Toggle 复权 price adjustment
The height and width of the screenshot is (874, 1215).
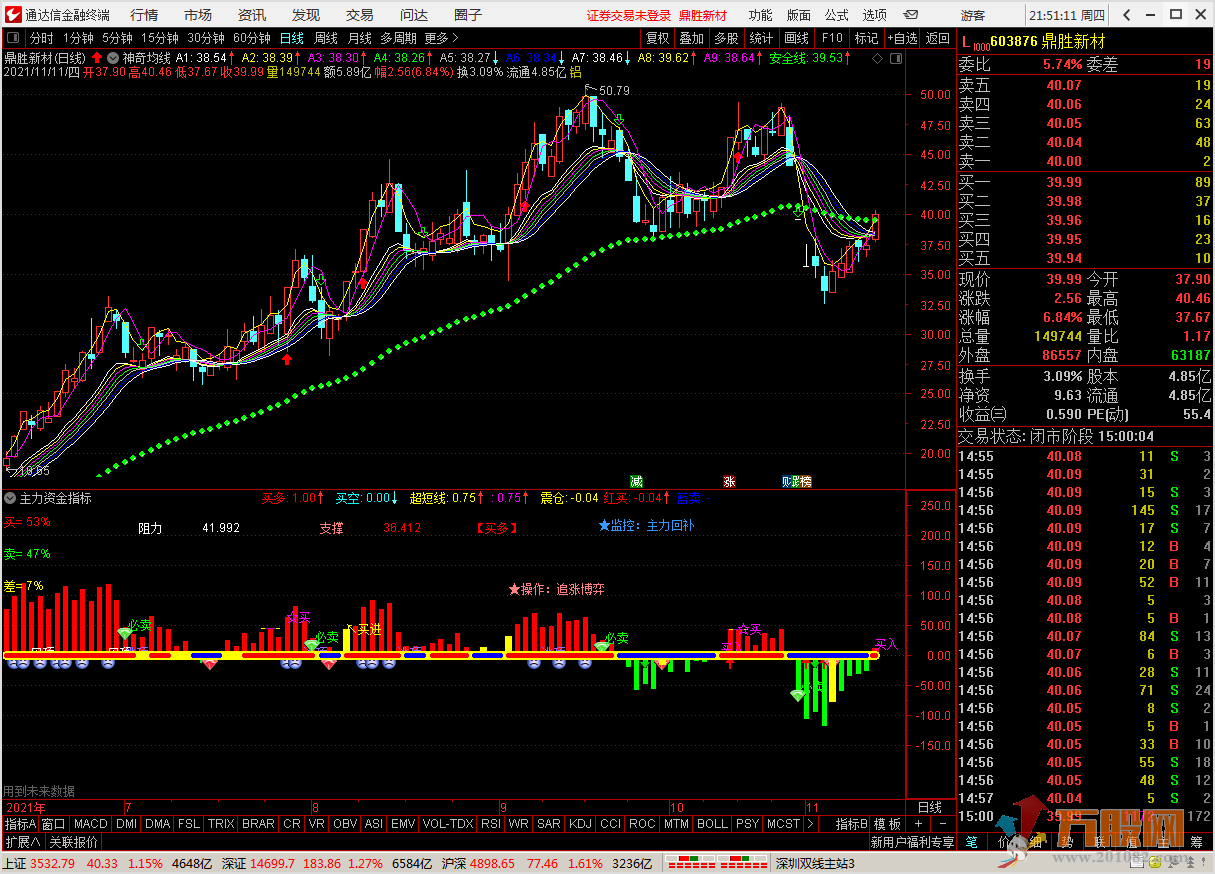click(x=657, y=39)
